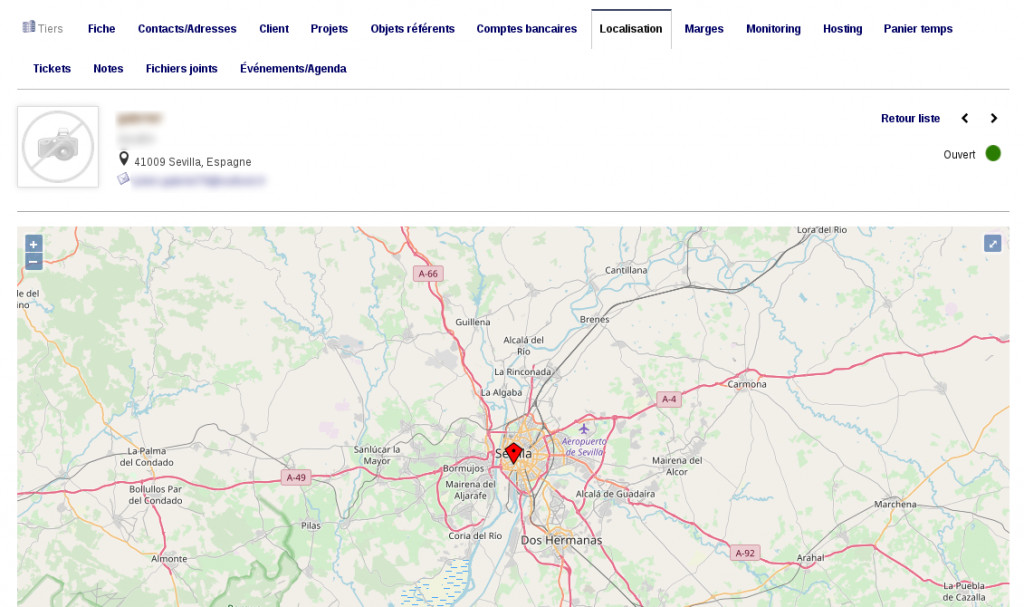Image resolution: width=1024 pixels, height=607 pixels.
Task: Open the Contacts/Adresses tab
Action: (187, 29)
